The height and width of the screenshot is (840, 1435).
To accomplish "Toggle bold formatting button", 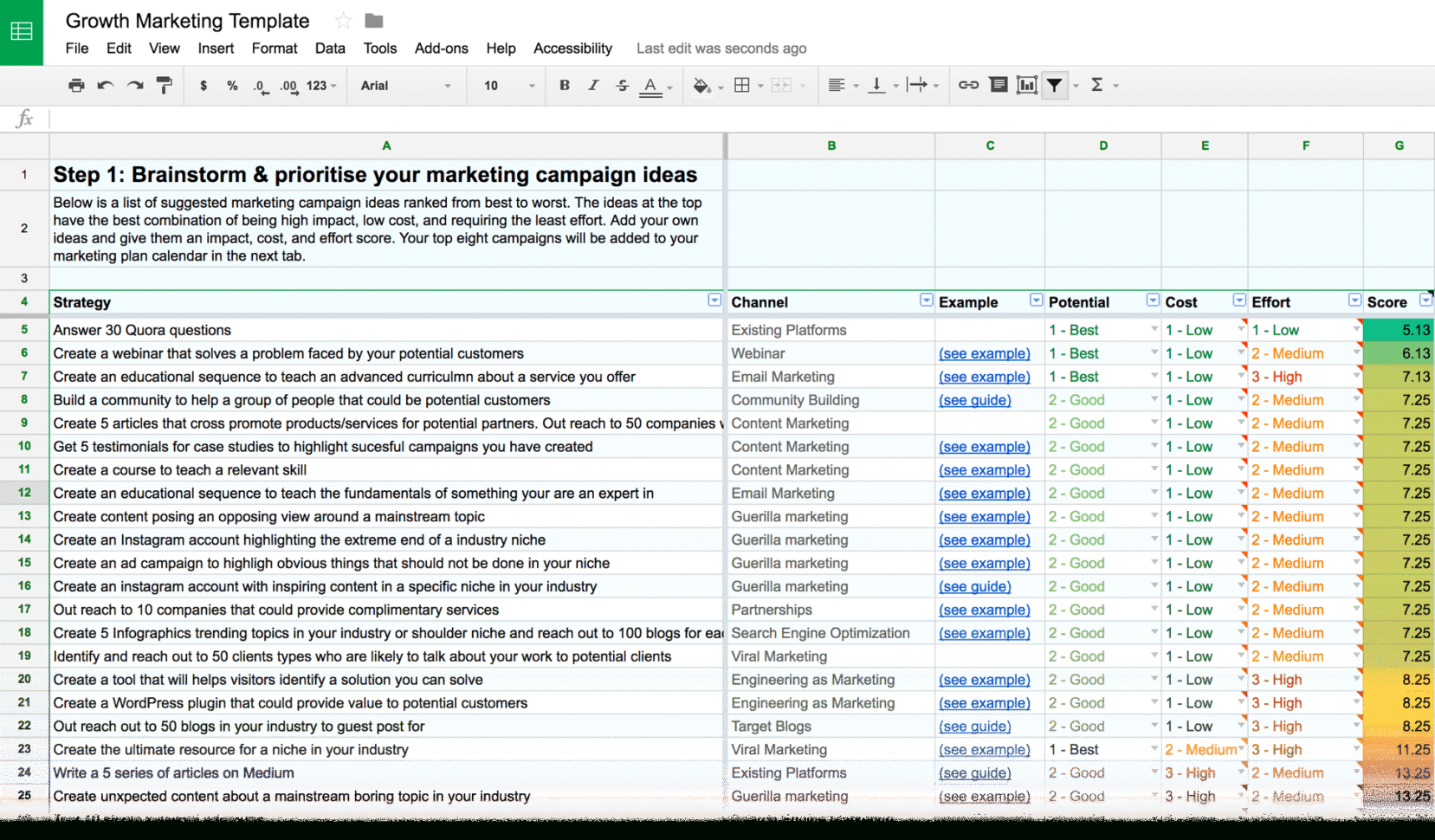I will (x=564, y=85).
